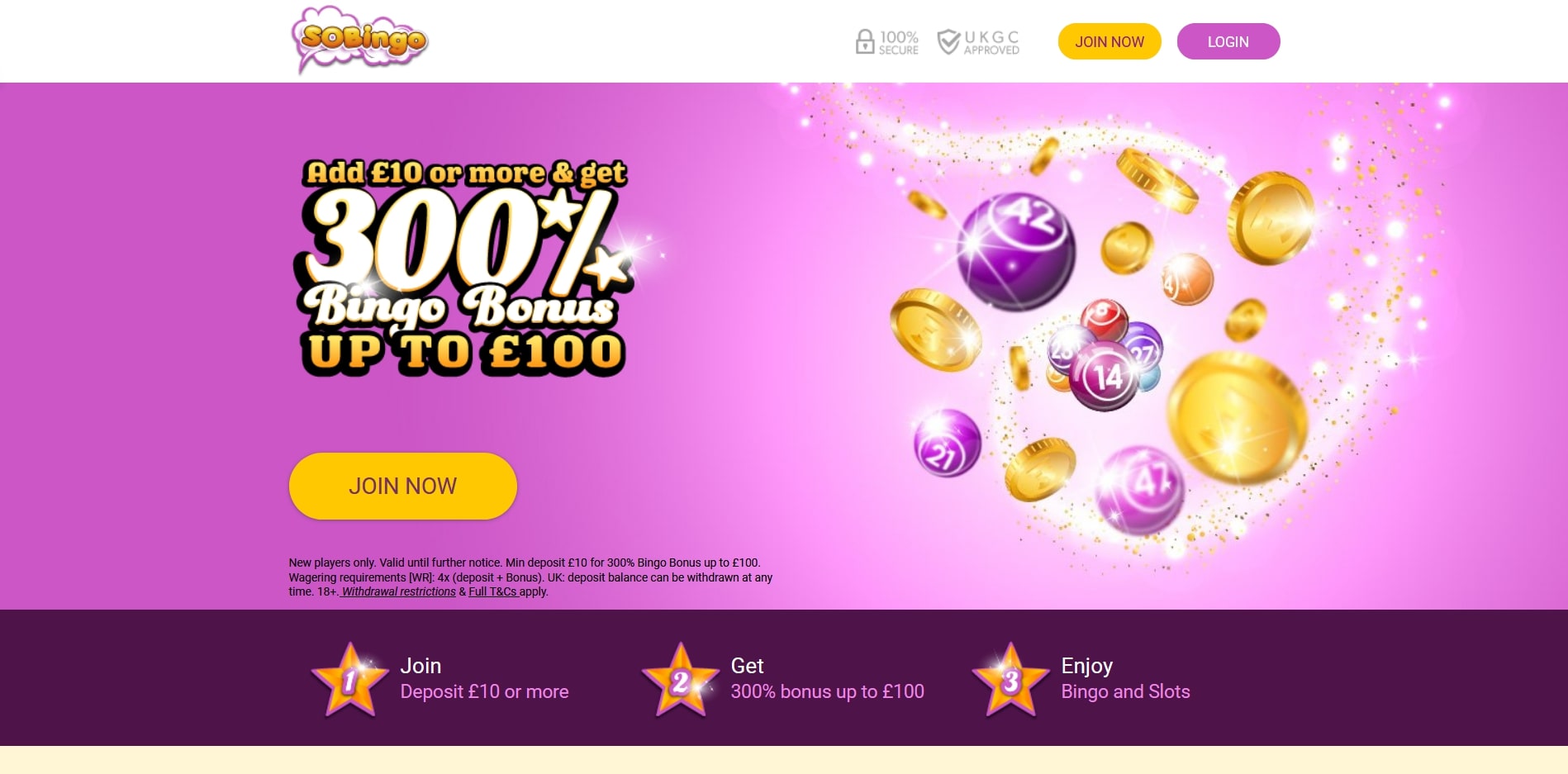The height and width of the screenshot is (774, 1568).
Task: Click the '300% bonus up to £100' text
Action: click(x=827, y=691)
